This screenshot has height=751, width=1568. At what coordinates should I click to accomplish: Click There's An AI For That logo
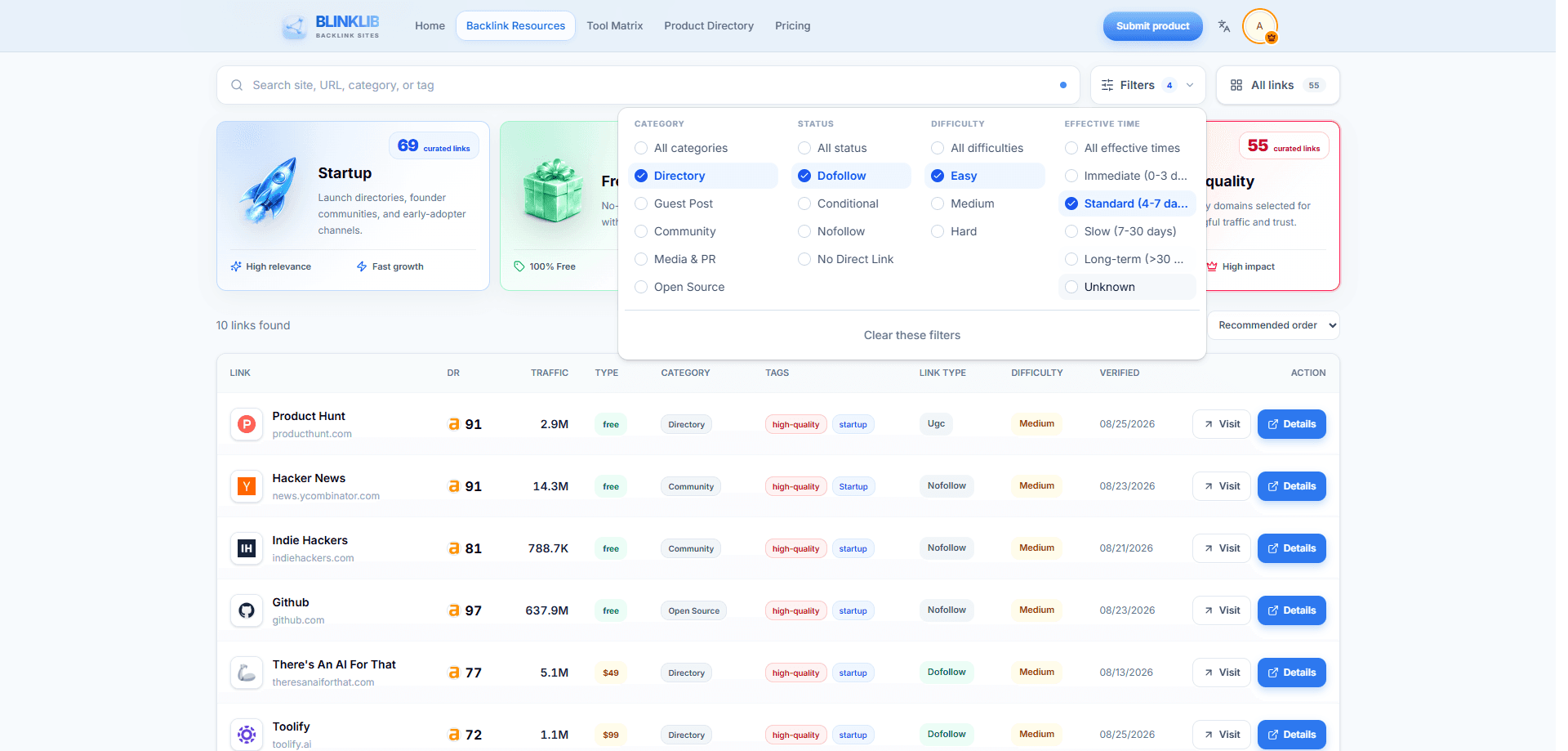coord(247,673)
